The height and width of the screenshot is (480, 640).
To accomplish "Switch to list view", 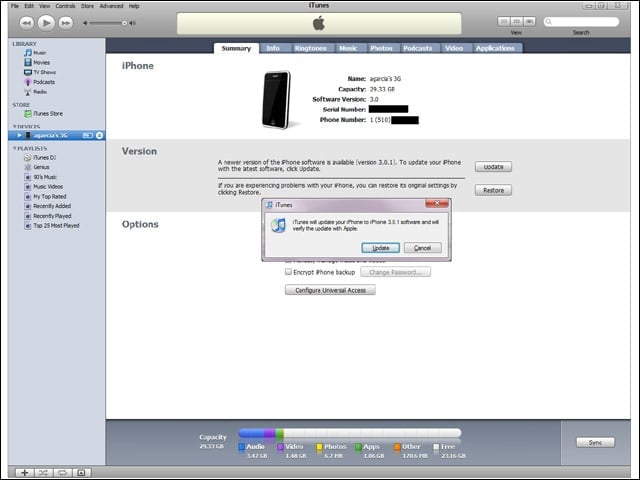I will pyautogui.click(x=504, y=21).
